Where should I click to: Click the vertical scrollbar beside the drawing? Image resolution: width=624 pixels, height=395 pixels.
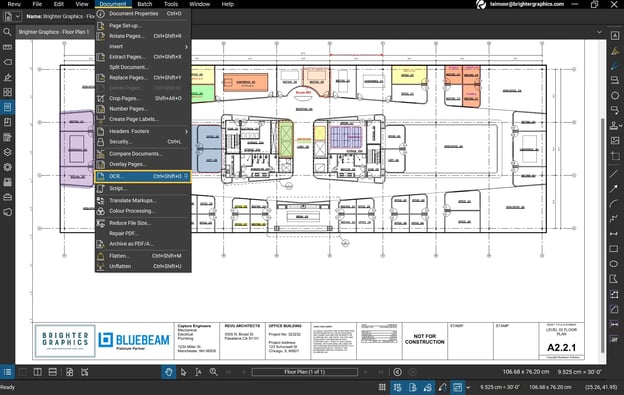coord(603,235)
